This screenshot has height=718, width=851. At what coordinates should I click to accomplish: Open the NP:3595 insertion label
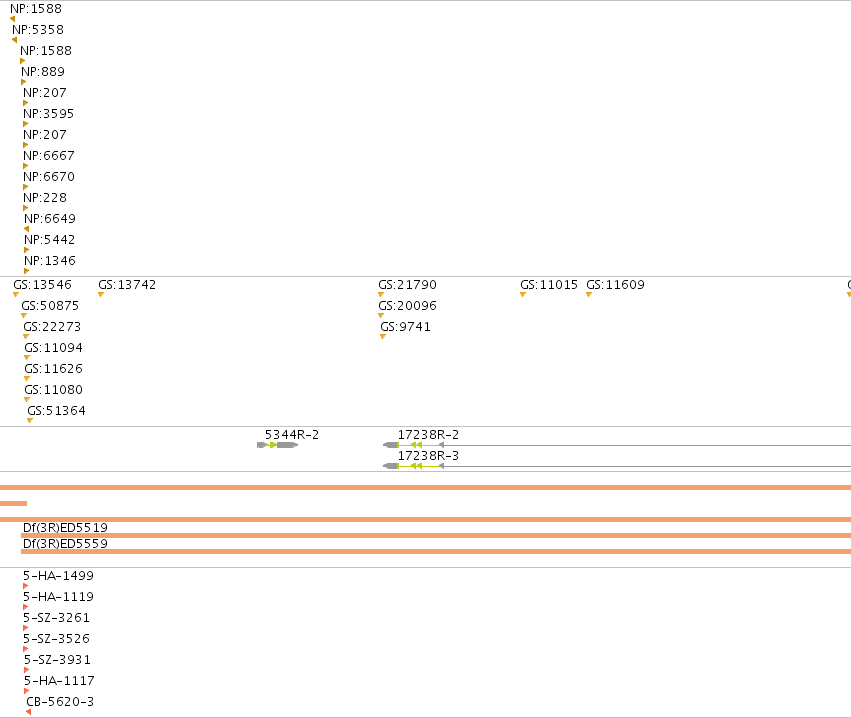tap(48, 113)
